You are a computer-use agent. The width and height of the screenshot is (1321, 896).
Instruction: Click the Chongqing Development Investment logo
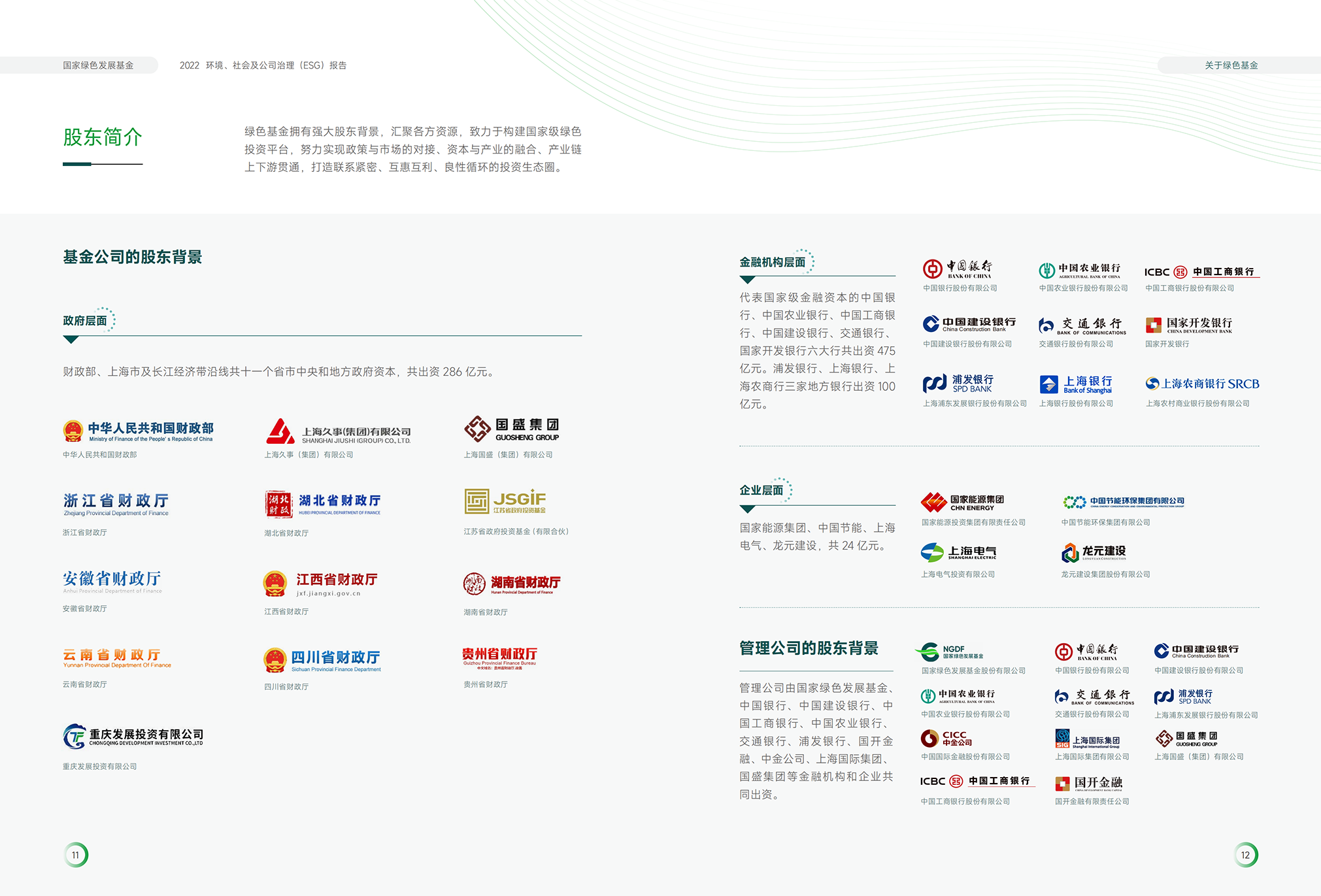133,737
